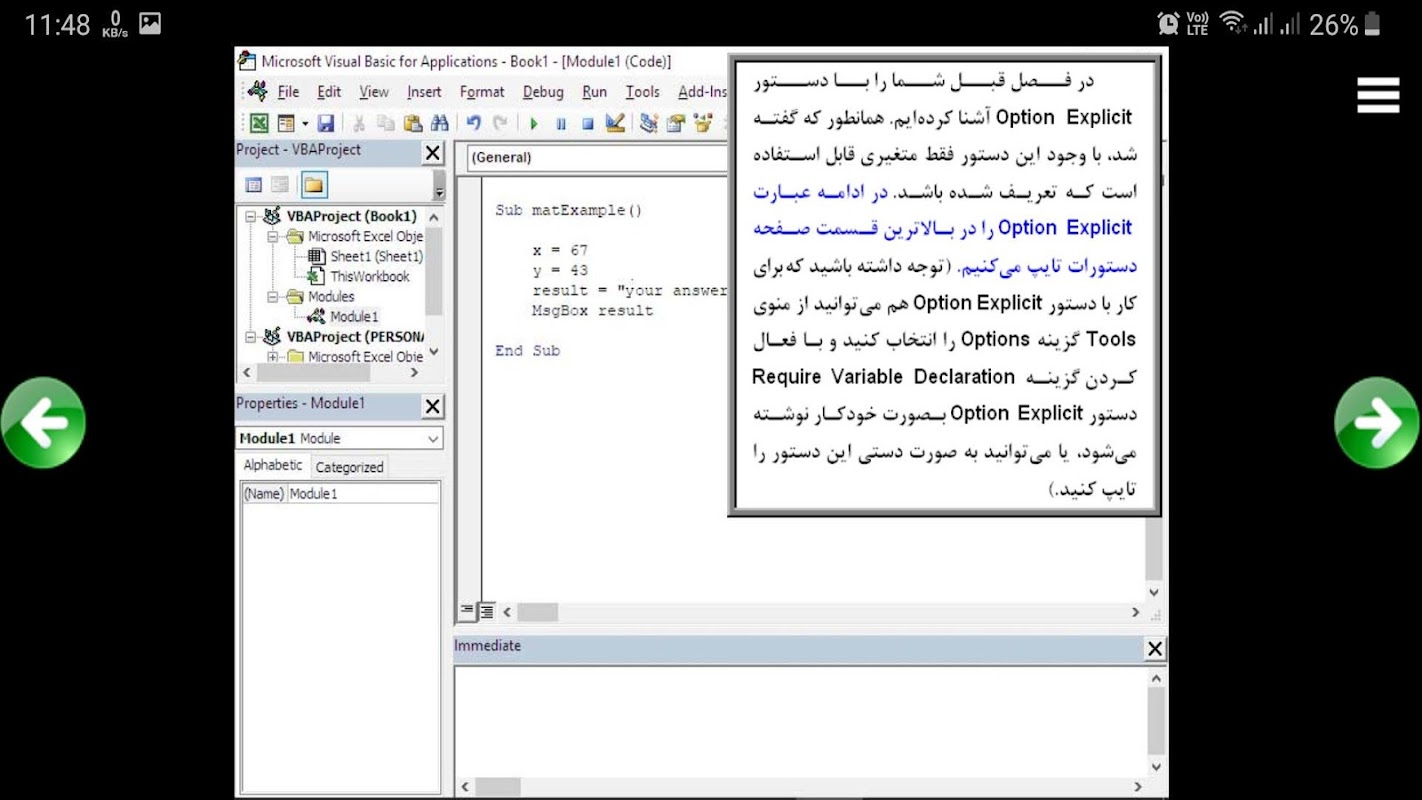Image resolution: width=1422 pixels, height=800 pixels.
Task: Open the Object Browser toolbar icon
Action: tap(703, 124)
